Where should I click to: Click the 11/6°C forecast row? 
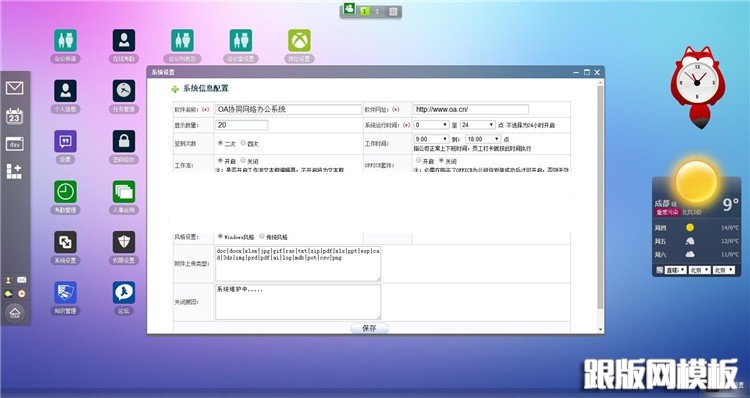696,254
